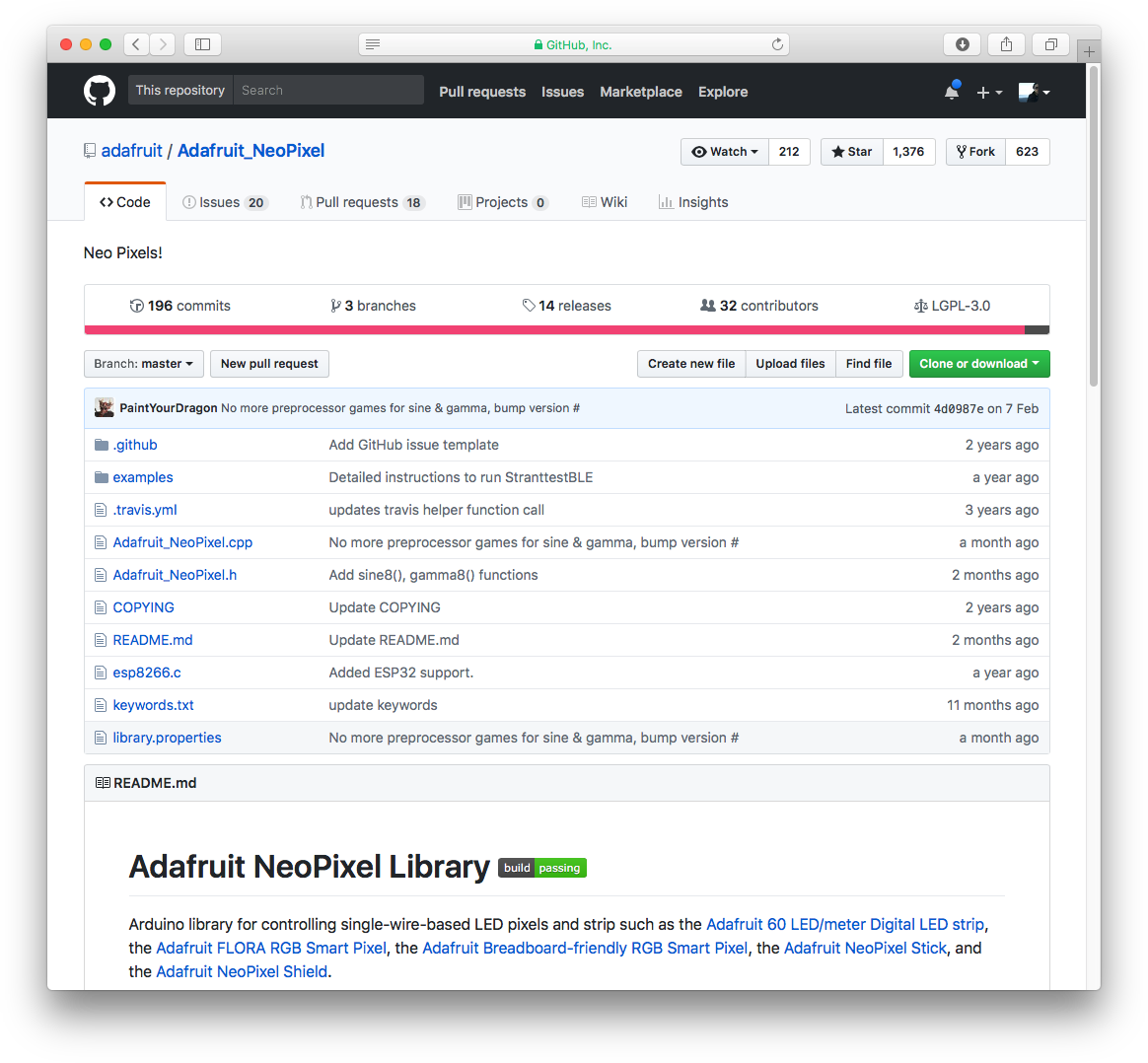
Task: Open the Safari share icon
Action: click(x=1006, y=44)
